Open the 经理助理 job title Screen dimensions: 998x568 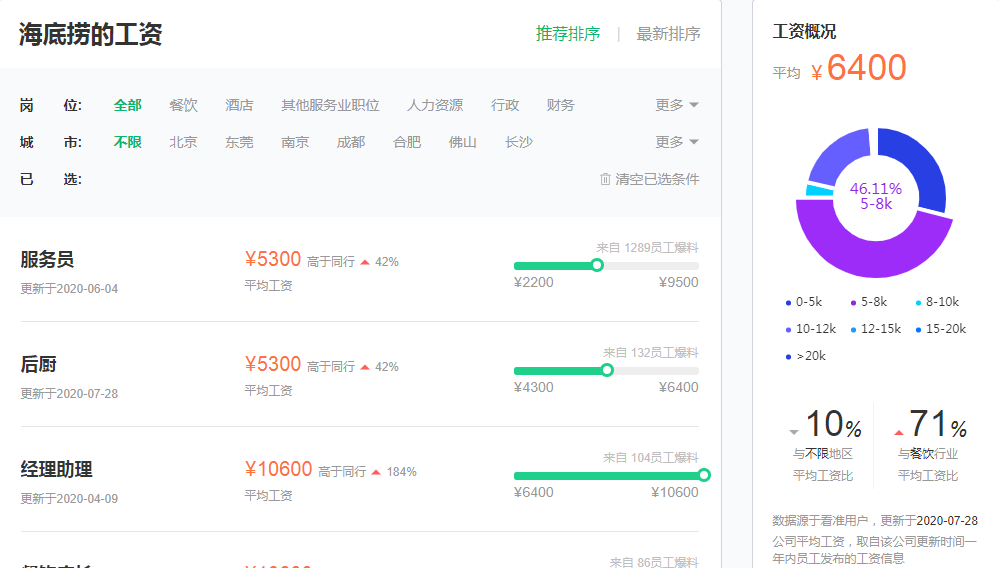point(57,470)
